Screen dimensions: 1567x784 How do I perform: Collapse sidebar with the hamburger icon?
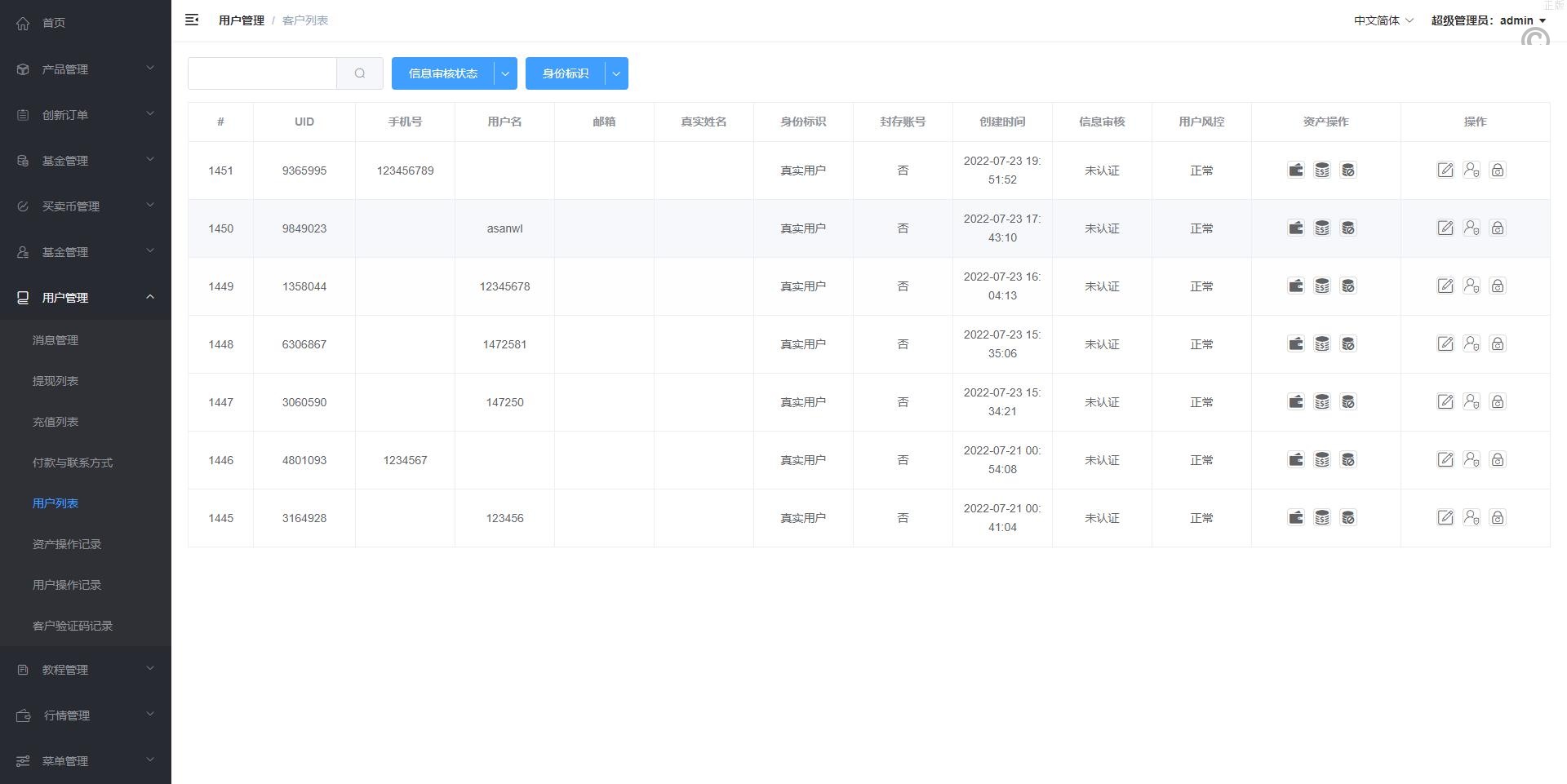coord(192,20)
